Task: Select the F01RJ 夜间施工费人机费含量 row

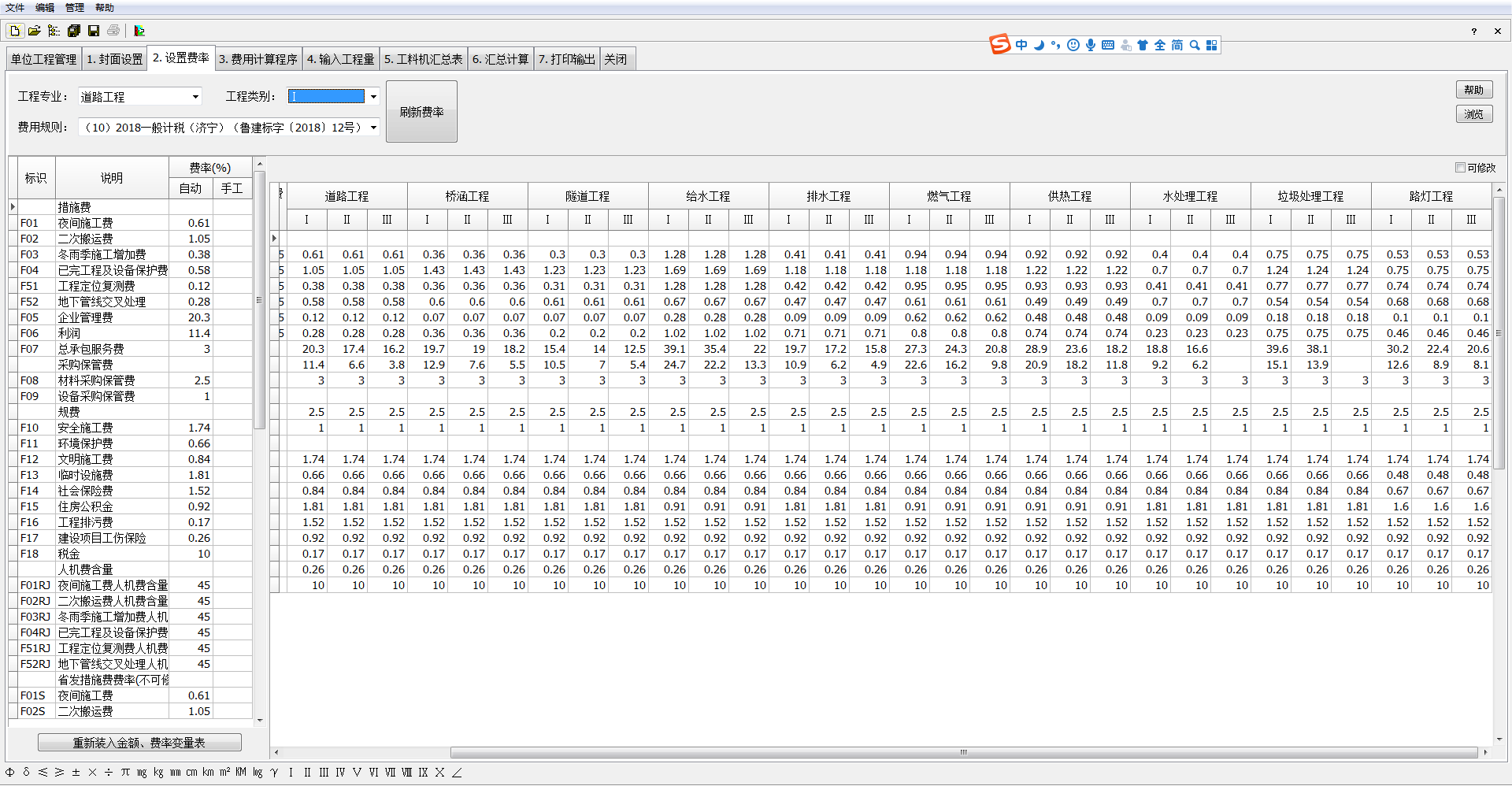Action: coord(131,585)
